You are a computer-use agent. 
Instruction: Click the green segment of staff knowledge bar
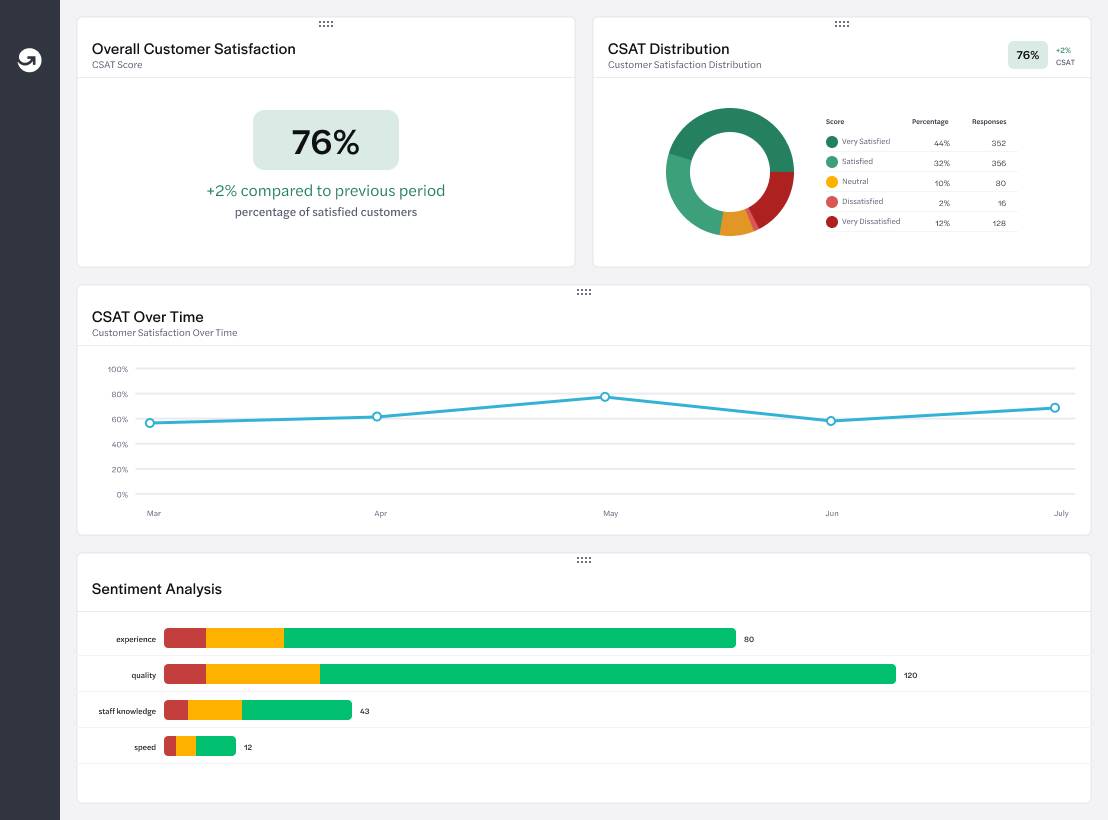click(x=297, y=710)
